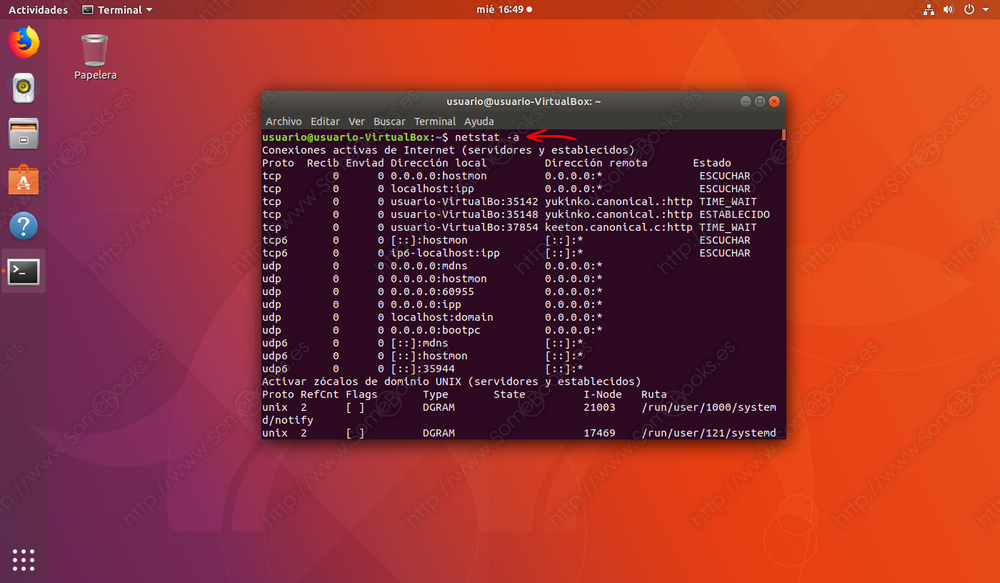The width and height of the screenshot is (1000, 583).
Task: Click the volume icon in top bar
Action: coord(948,10)
